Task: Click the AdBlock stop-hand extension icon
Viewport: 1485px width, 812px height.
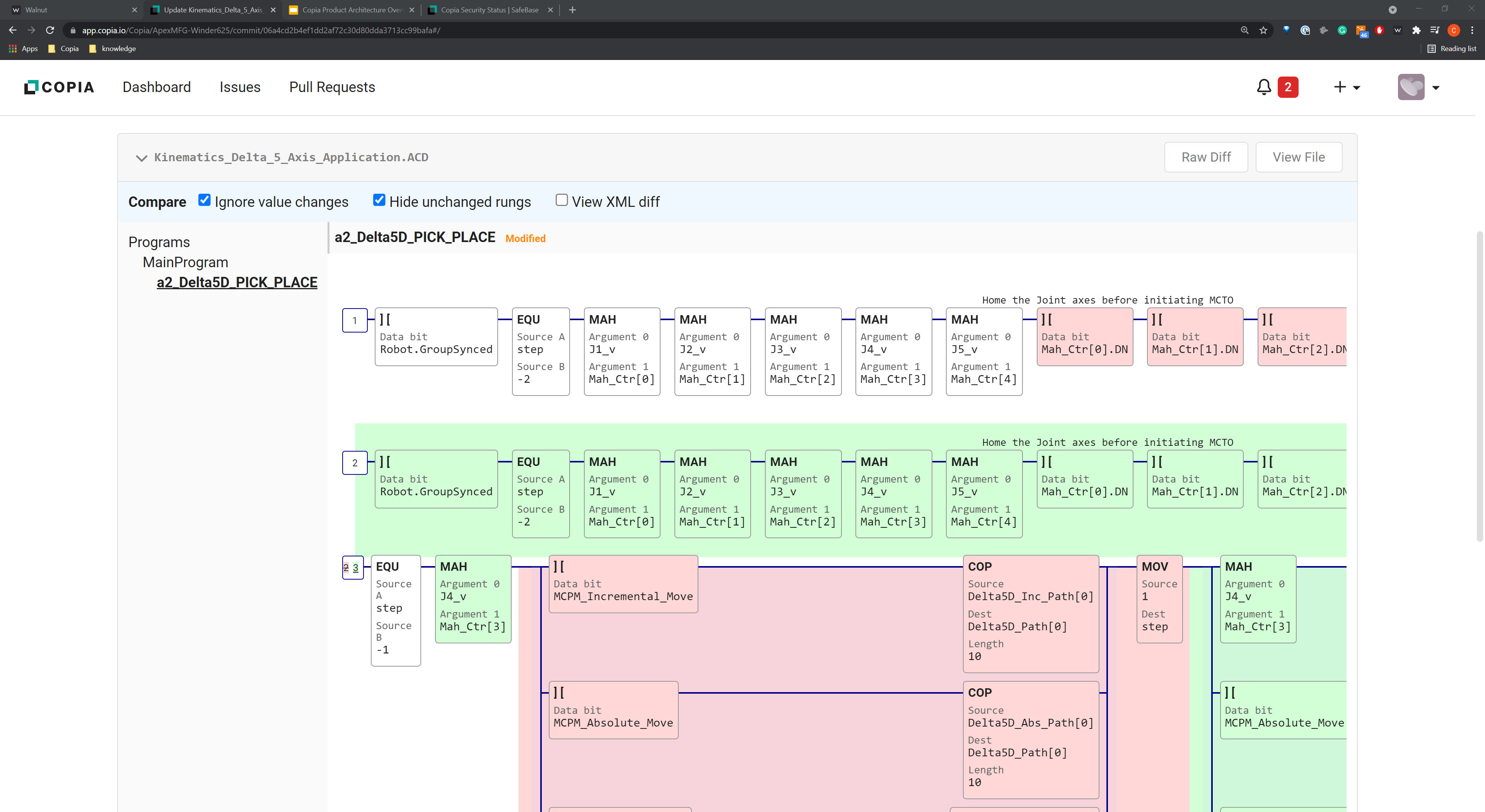Action: tap(1379, 30)
